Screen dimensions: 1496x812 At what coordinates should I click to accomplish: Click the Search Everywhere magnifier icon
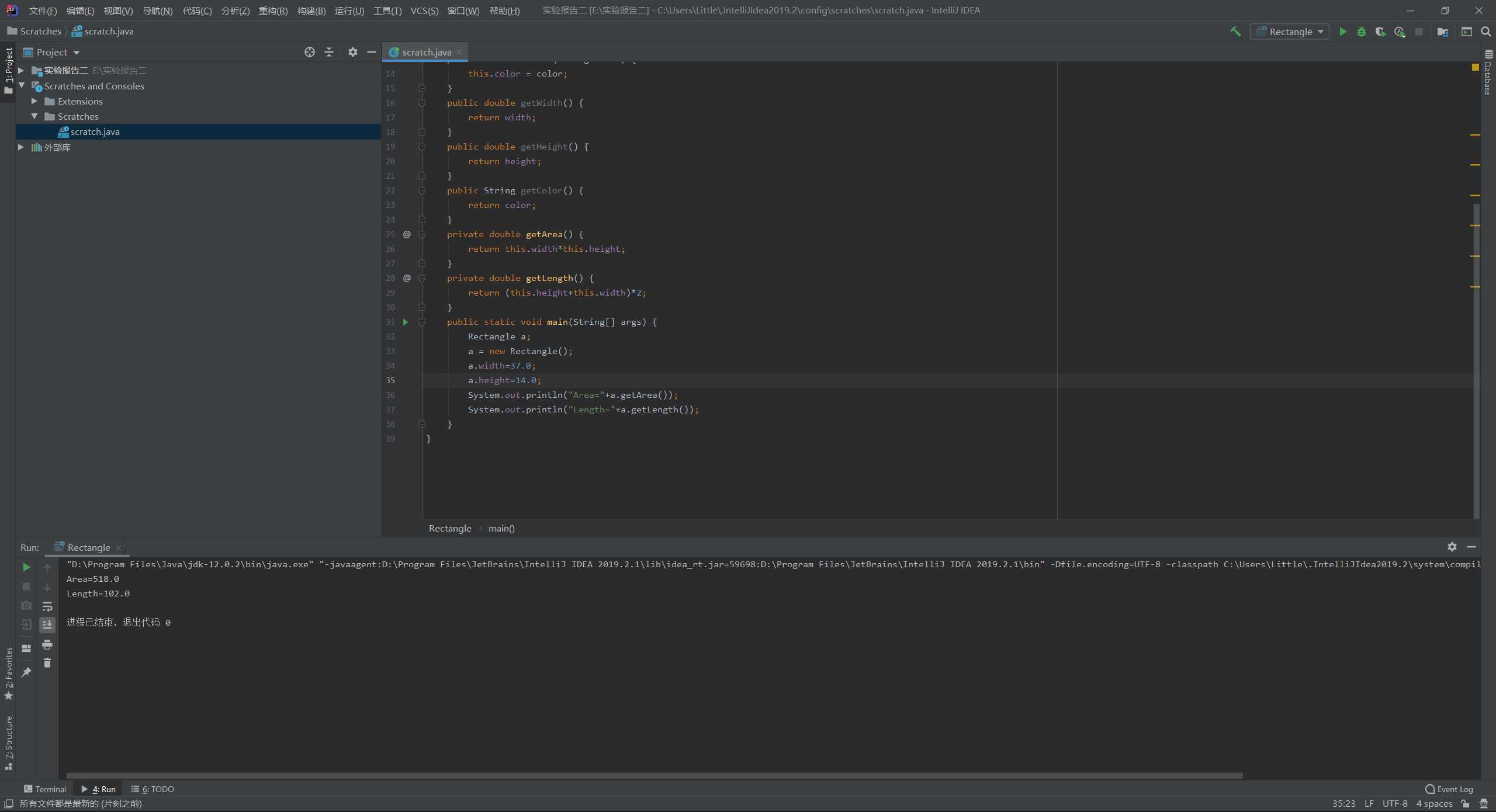tap(1486, 32)
